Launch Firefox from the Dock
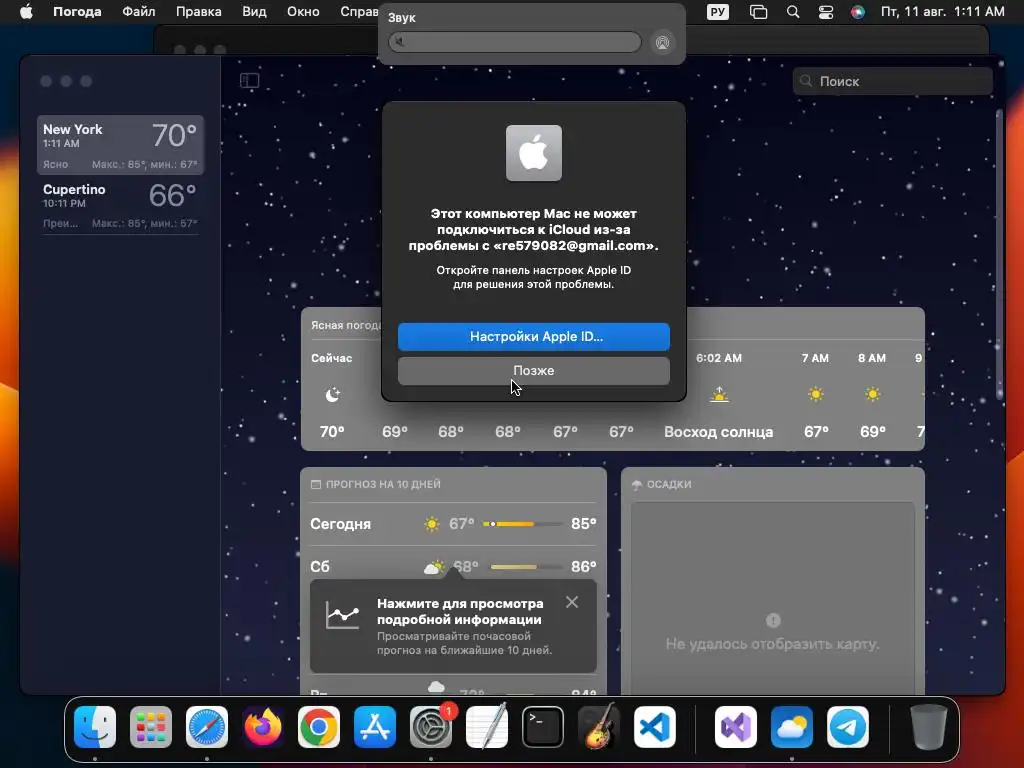The image size is (1024, 768). point(263,726)
